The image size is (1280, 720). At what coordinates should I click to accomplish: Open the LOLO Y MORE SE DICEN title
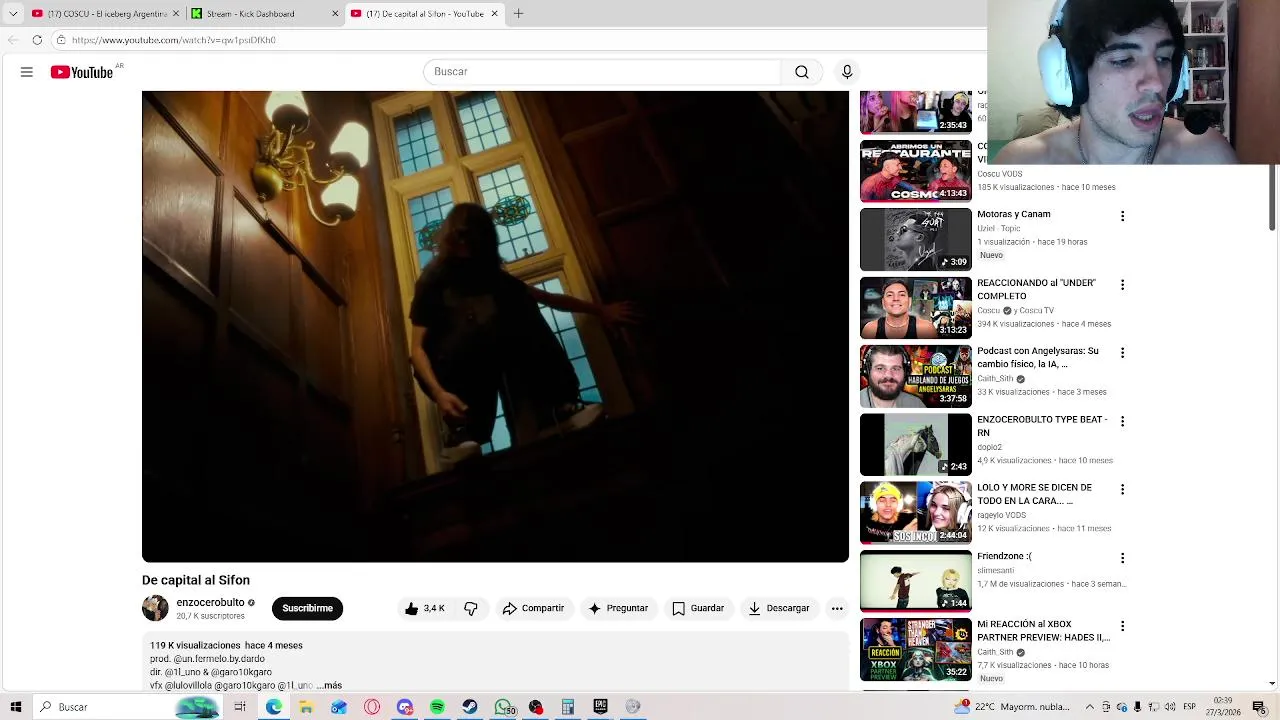pyautogui.click(x=1034, y=494)
